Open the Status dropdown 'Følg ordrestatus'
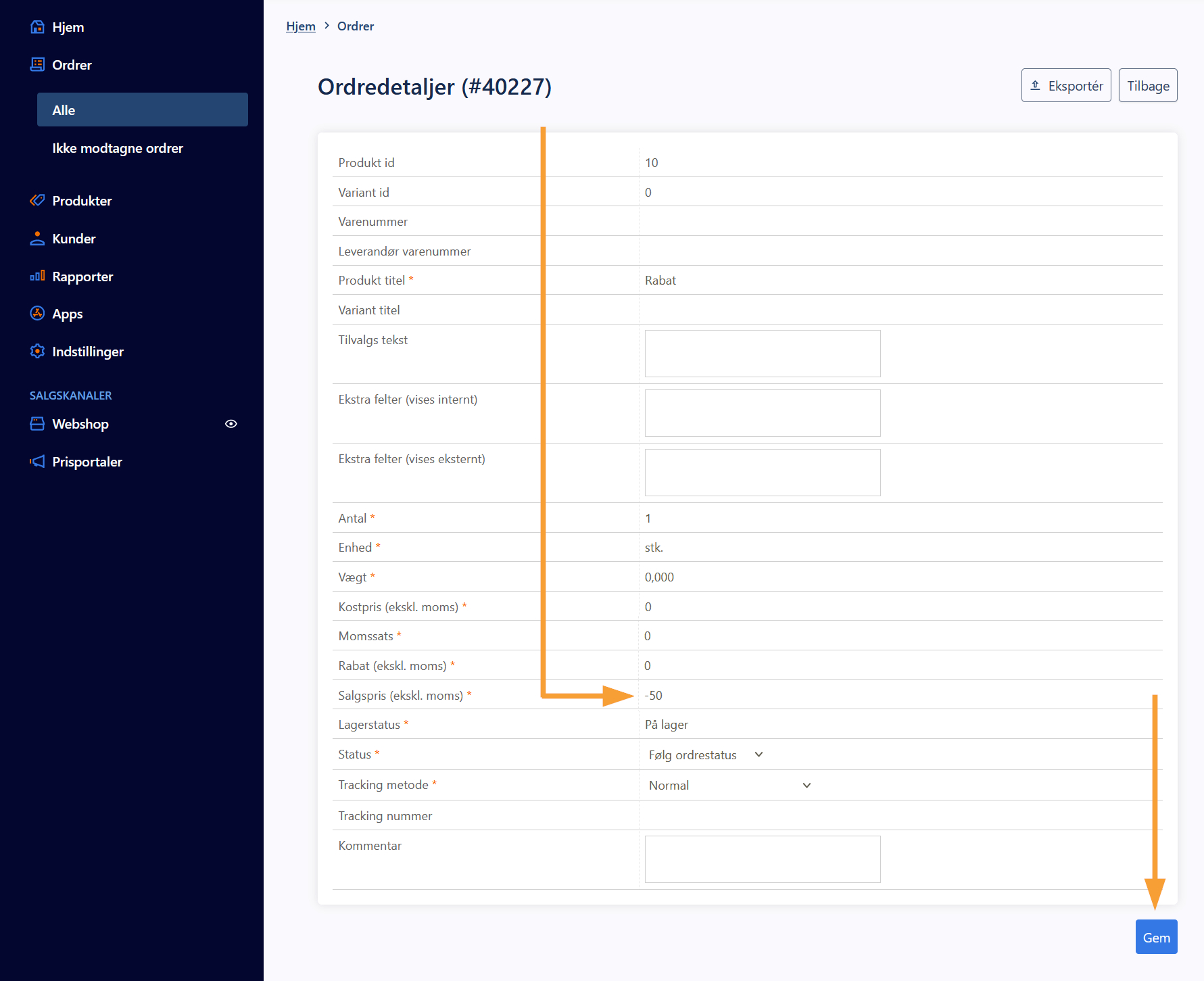Screen dimensions: 1204x981 click(x=706, y=755)
